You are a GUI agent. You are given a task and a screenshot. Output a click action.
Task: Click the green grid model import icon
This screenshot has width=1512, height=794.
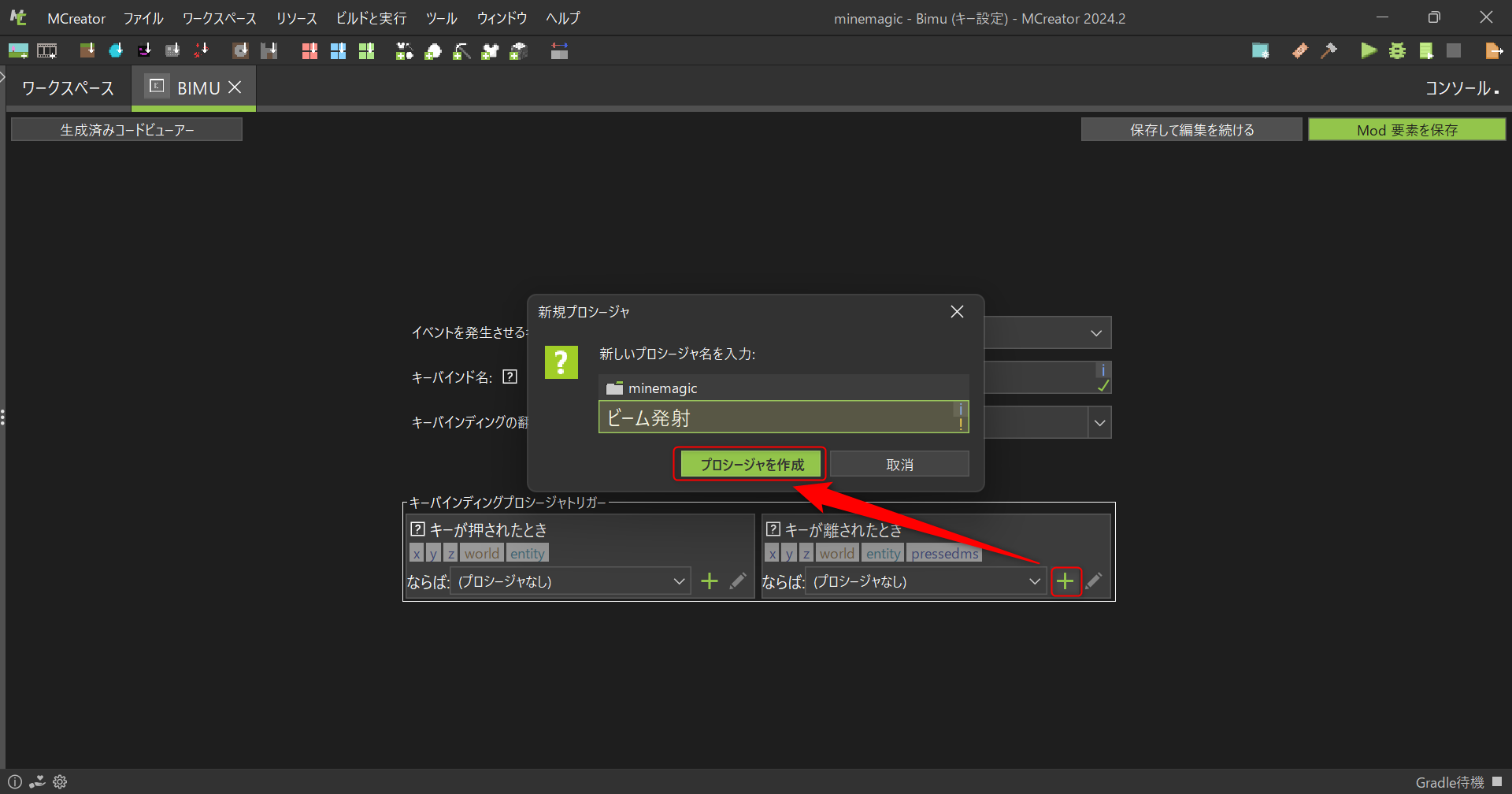[366, 51]
